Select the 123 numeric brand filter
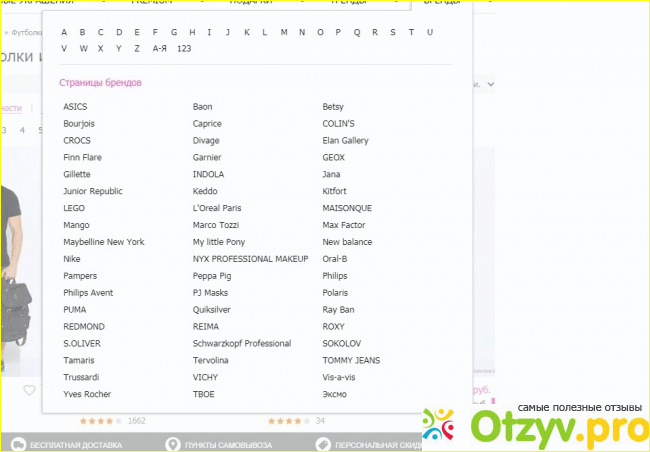Viewport: 650px width, 452px height. 184,48
